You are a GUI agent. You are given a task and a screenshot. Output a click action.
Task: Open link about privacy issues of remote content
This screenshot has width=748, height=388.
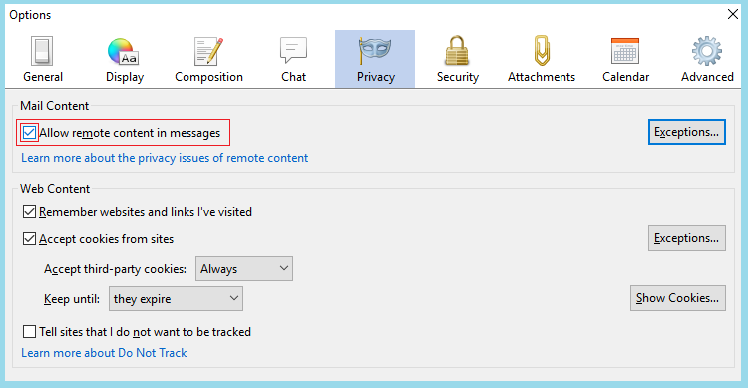click(x=165, y=158)
